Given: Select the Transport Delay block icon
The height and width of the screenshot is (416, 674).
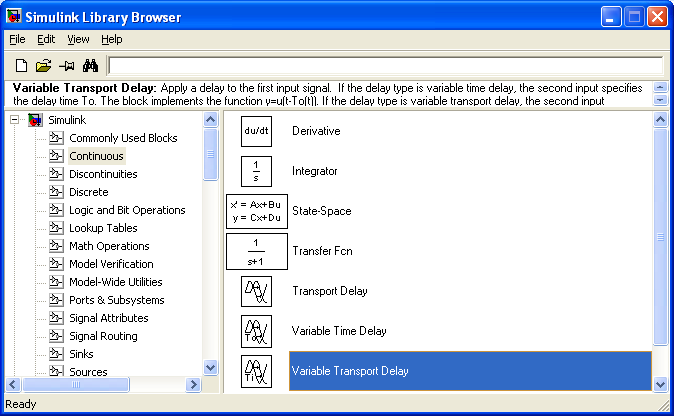Looking at the screenshot, I should [x=256, y=291].
